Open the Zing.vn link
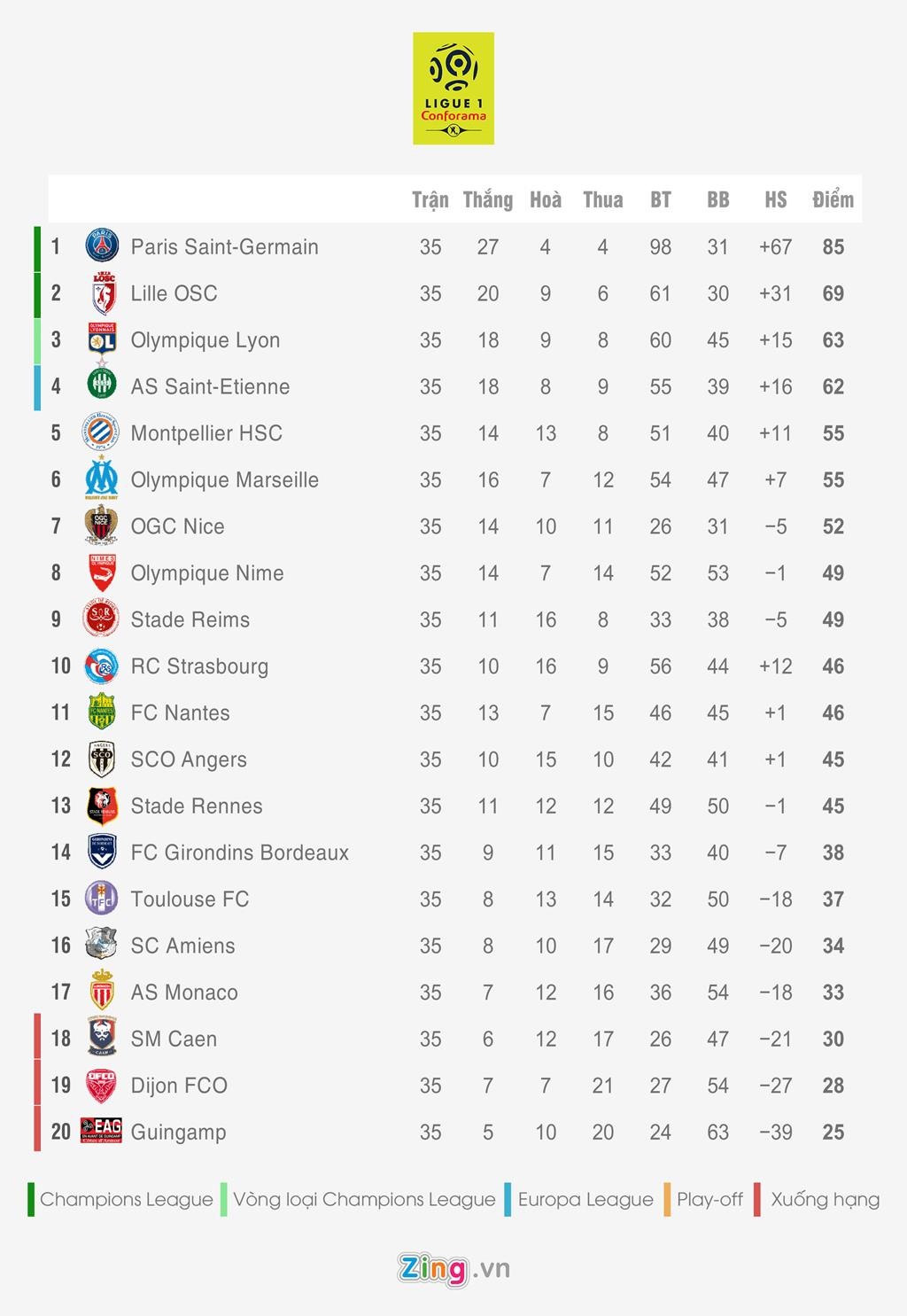 coord(453,1268)
